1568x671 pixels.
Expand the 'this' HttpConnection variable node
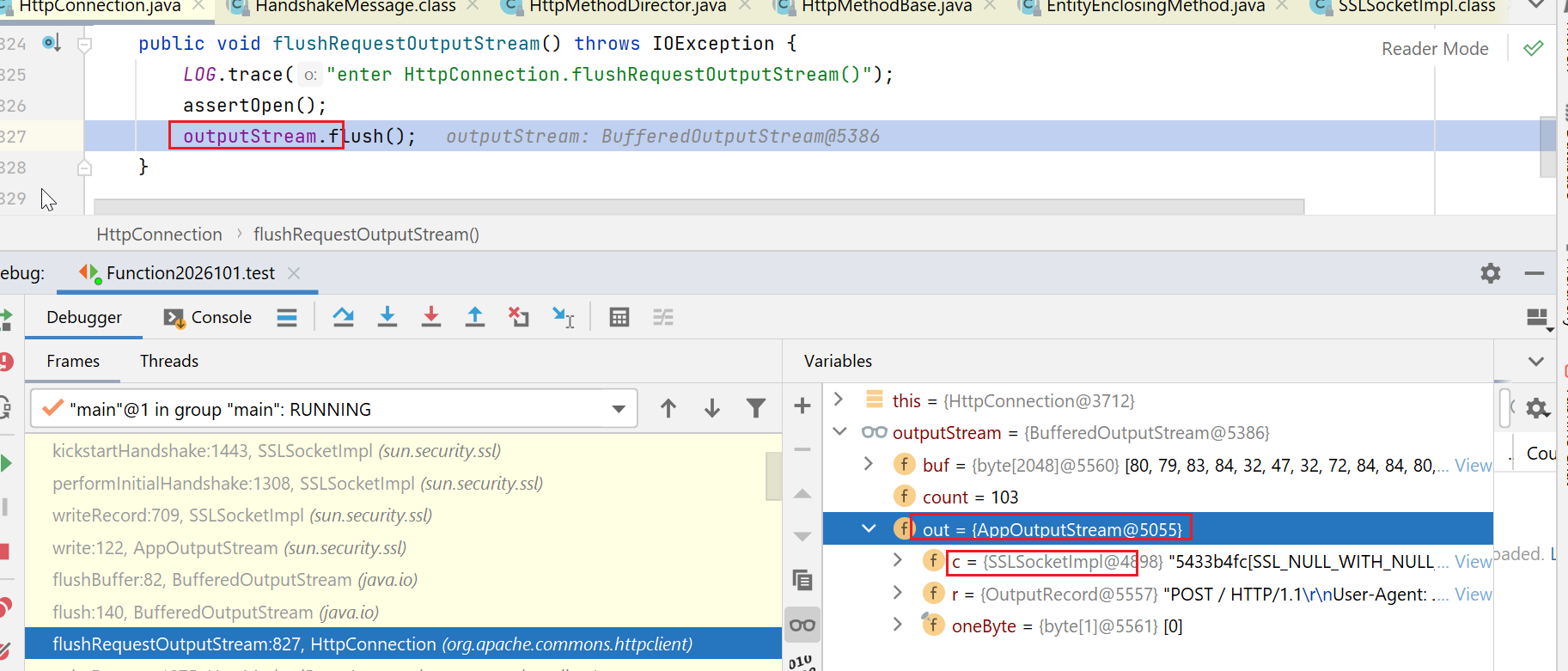click(x=839, y=400)
